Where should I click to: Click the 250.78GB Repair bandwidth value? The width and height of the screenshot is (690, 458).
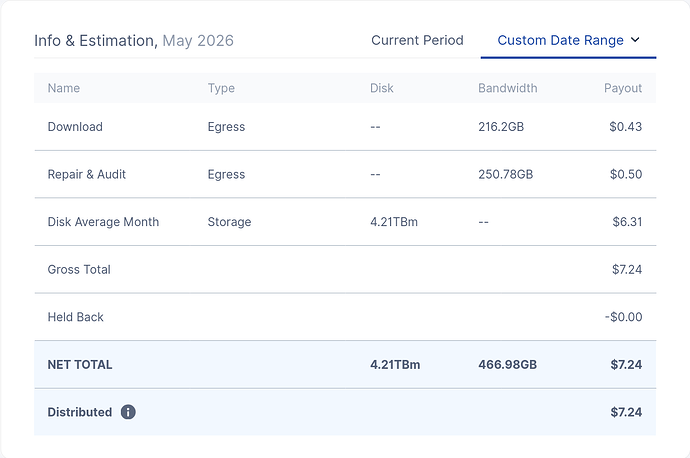click(x=506, y=174)
